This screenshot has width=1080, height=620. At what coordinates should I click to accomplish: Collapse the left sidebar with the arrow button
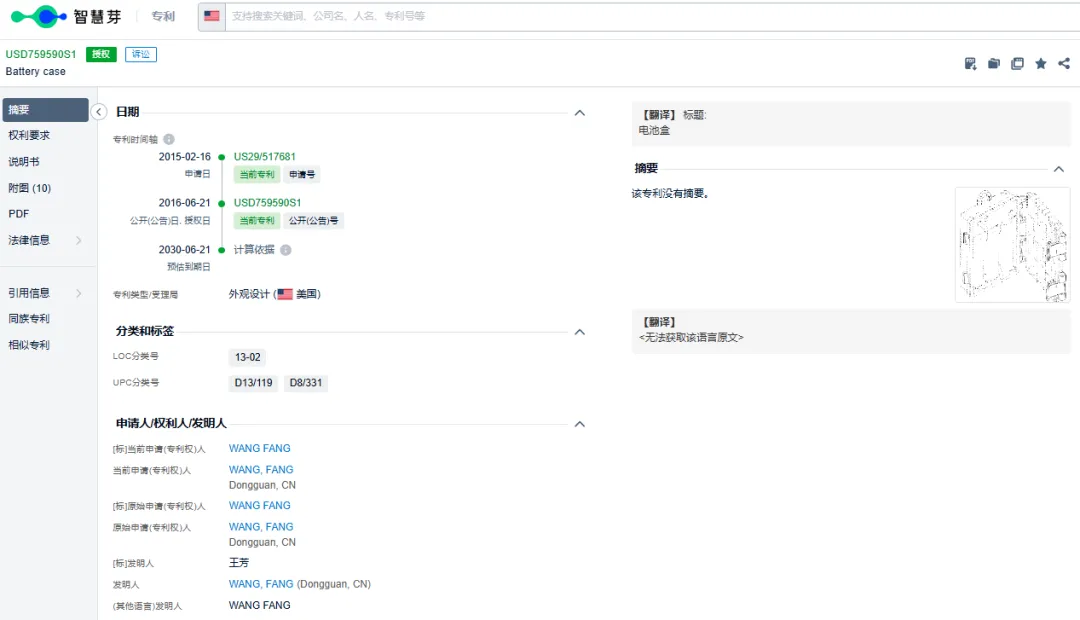[x=98, y=112]
